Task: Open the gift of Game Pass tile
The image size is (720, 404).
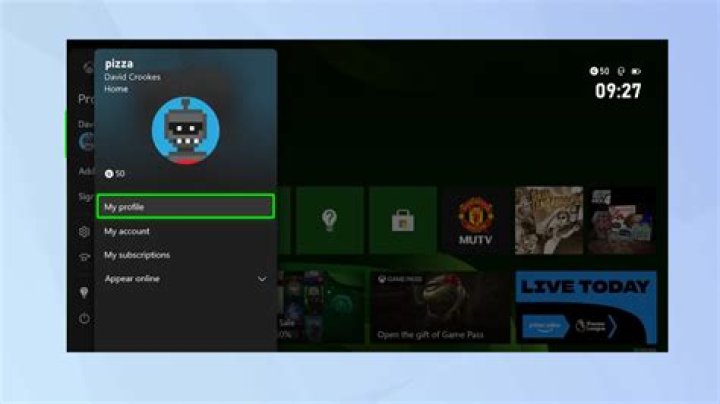Action: [x=440, y=308]
